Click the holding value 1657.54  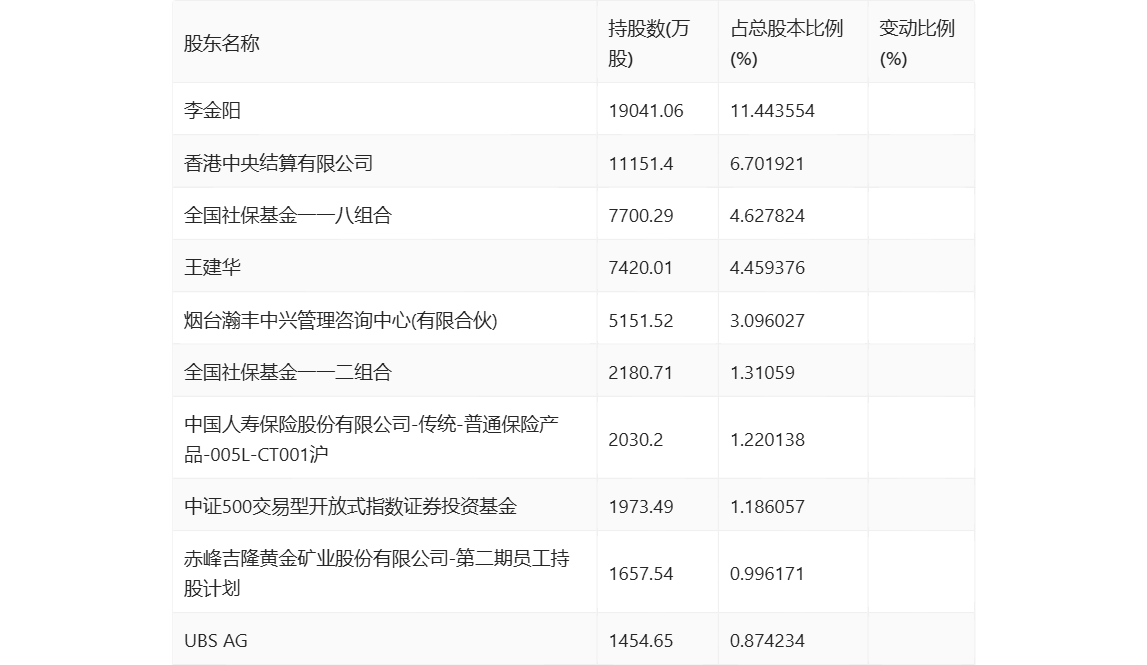point(641,574)
